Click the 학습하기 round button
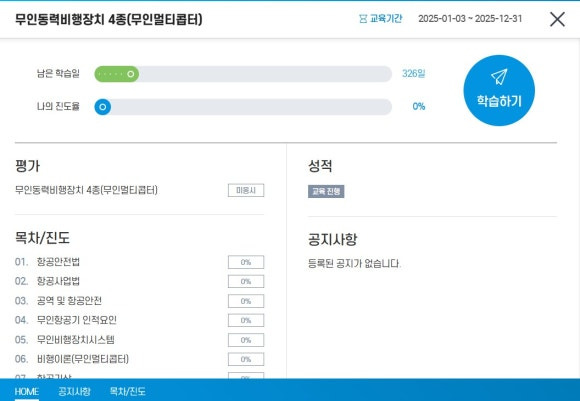Screen dimensions: 580x401 [x=499, y=91]
